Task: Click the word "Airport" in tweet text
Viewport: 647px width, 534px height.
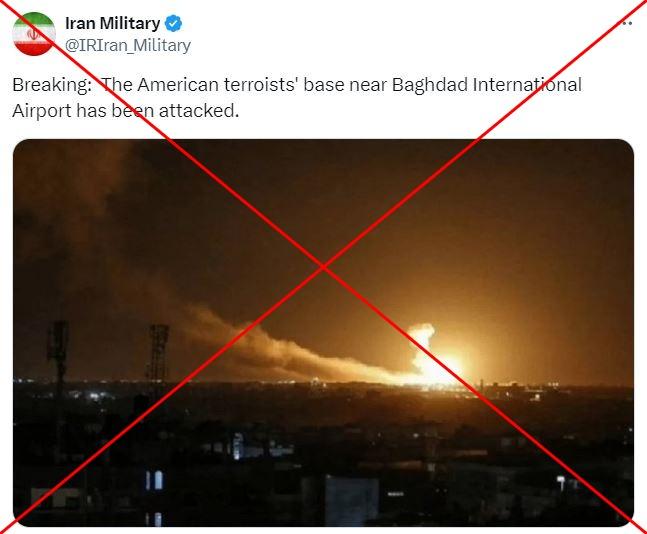Action: [42, 111]
